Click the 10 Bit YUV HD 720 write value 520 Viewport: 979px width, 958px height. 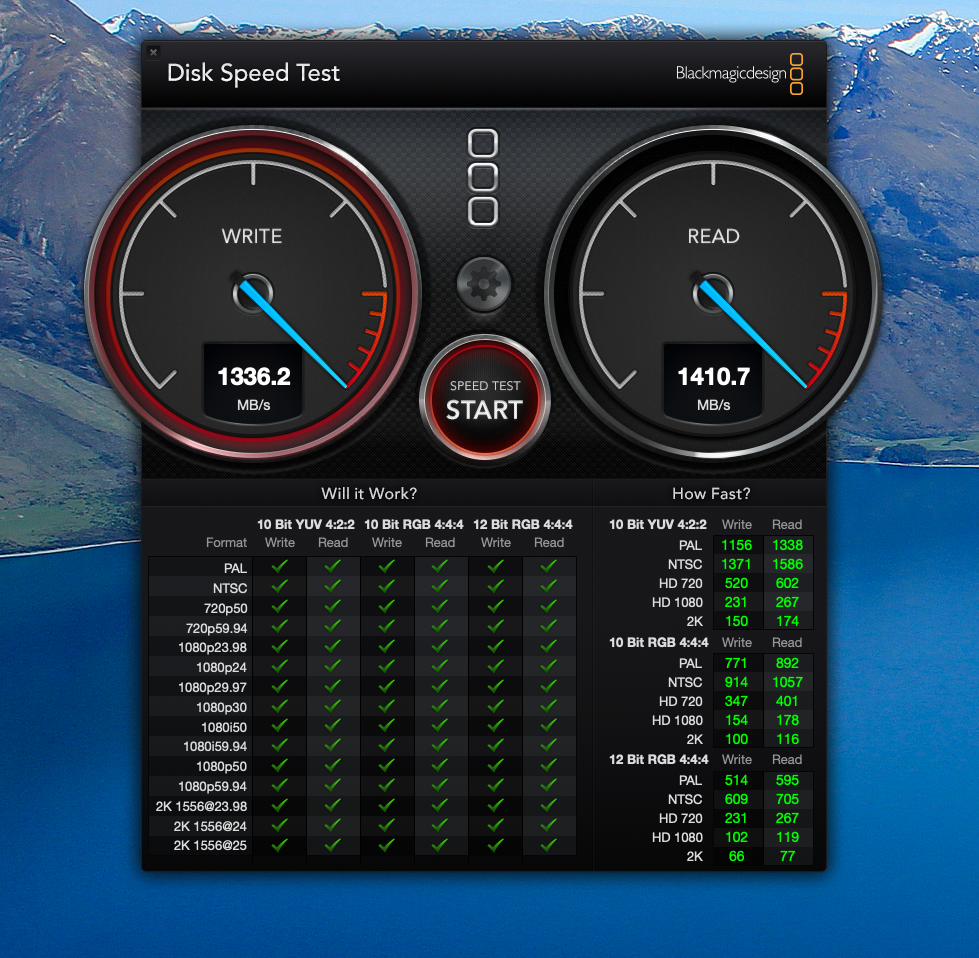737,583
